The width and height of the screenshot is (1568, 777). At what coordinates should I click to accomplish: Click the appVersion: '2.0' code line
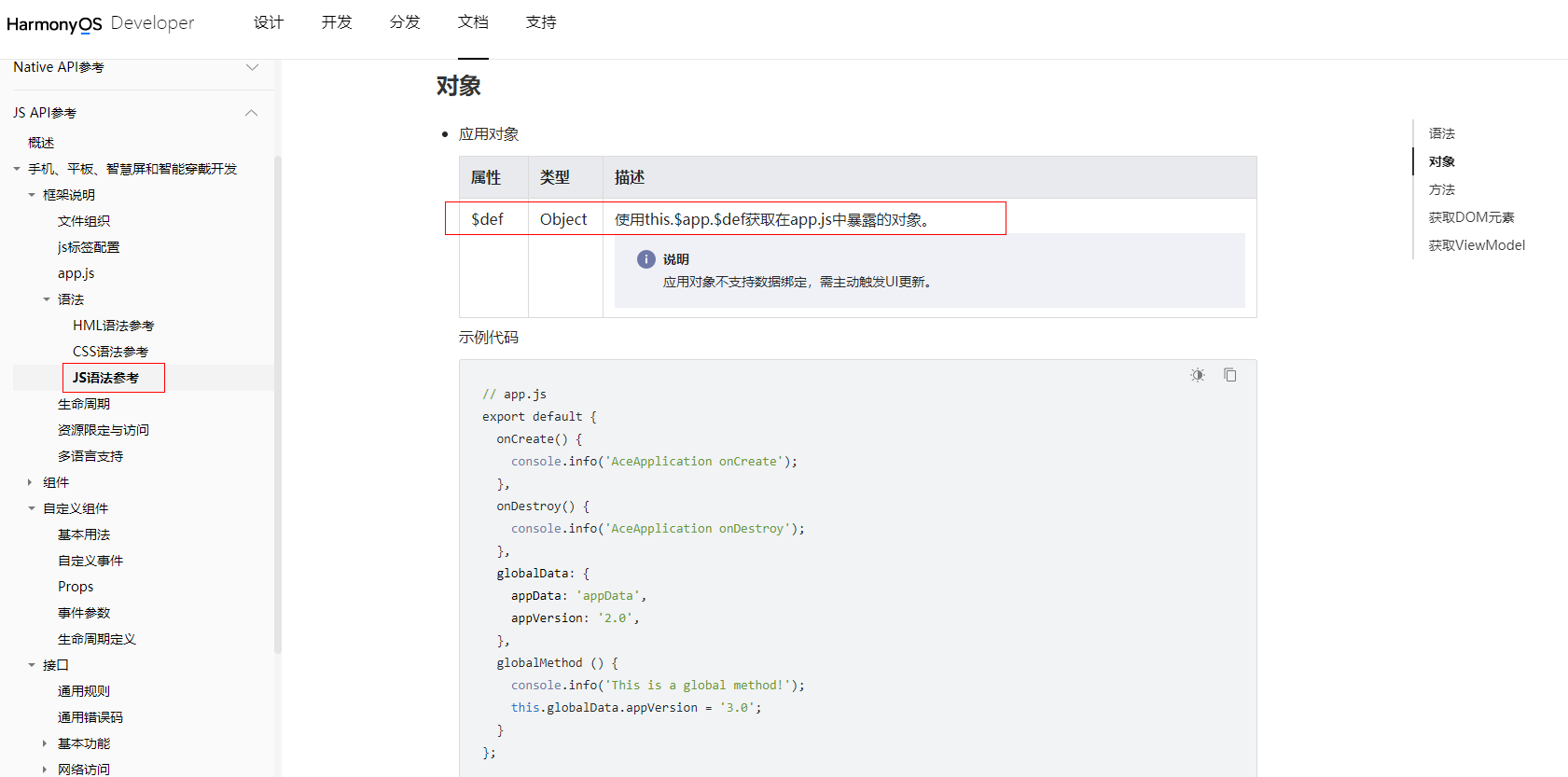pos(575,618)
